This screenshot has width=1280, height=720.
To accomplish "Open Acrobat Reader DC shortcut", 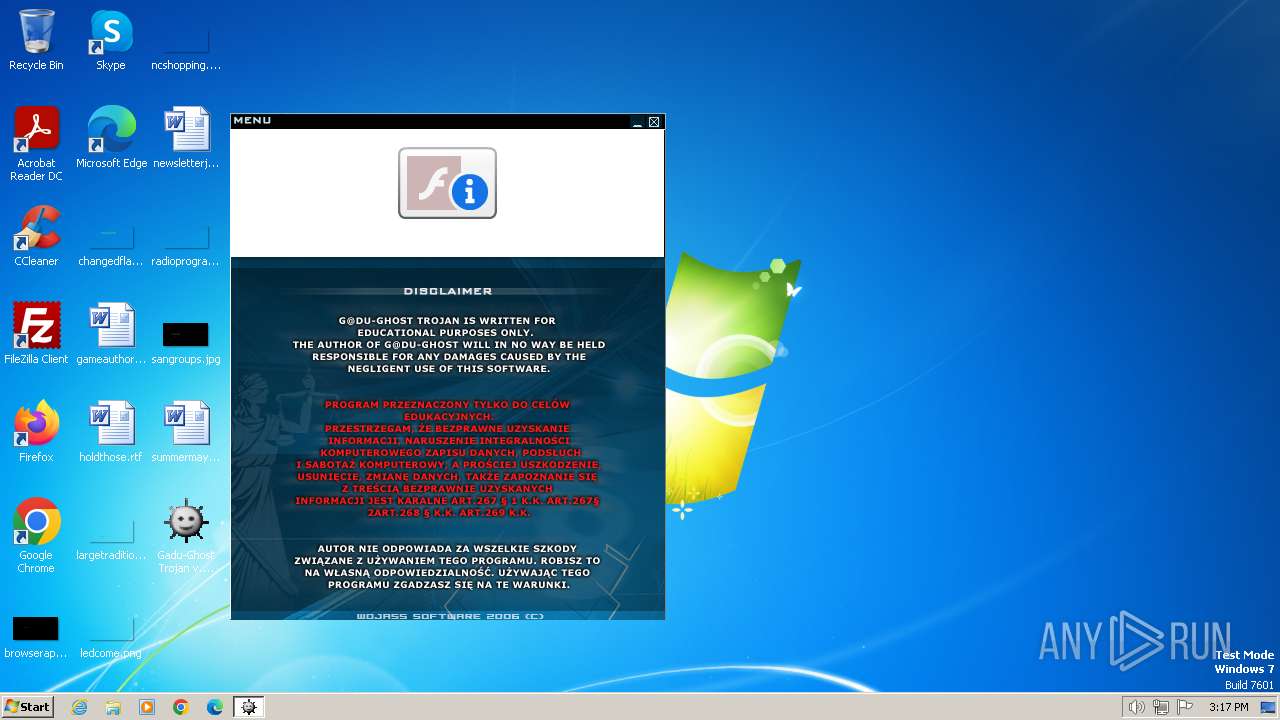I will click(x=36, y=144).
